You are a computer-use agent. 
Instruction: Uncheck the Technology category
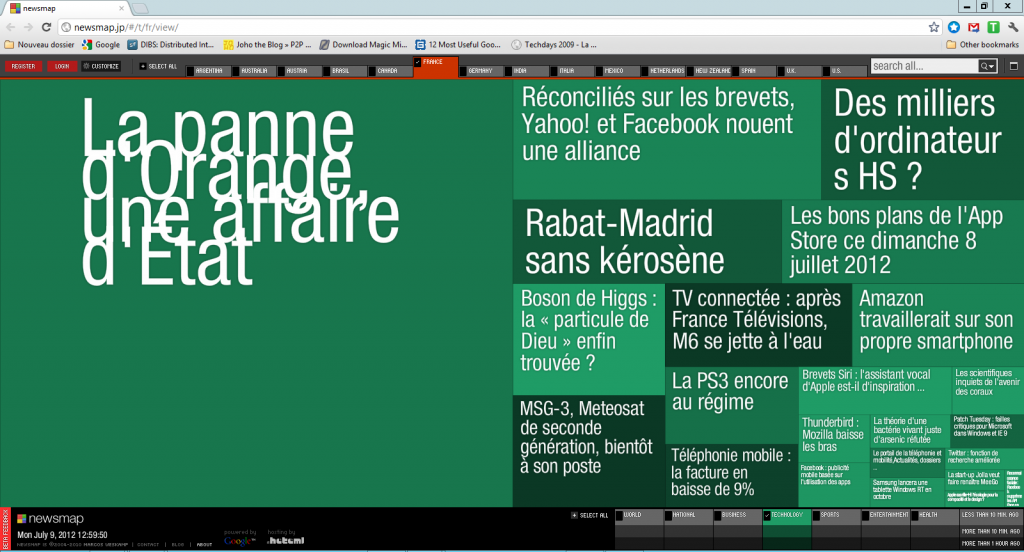coord(767,515)
